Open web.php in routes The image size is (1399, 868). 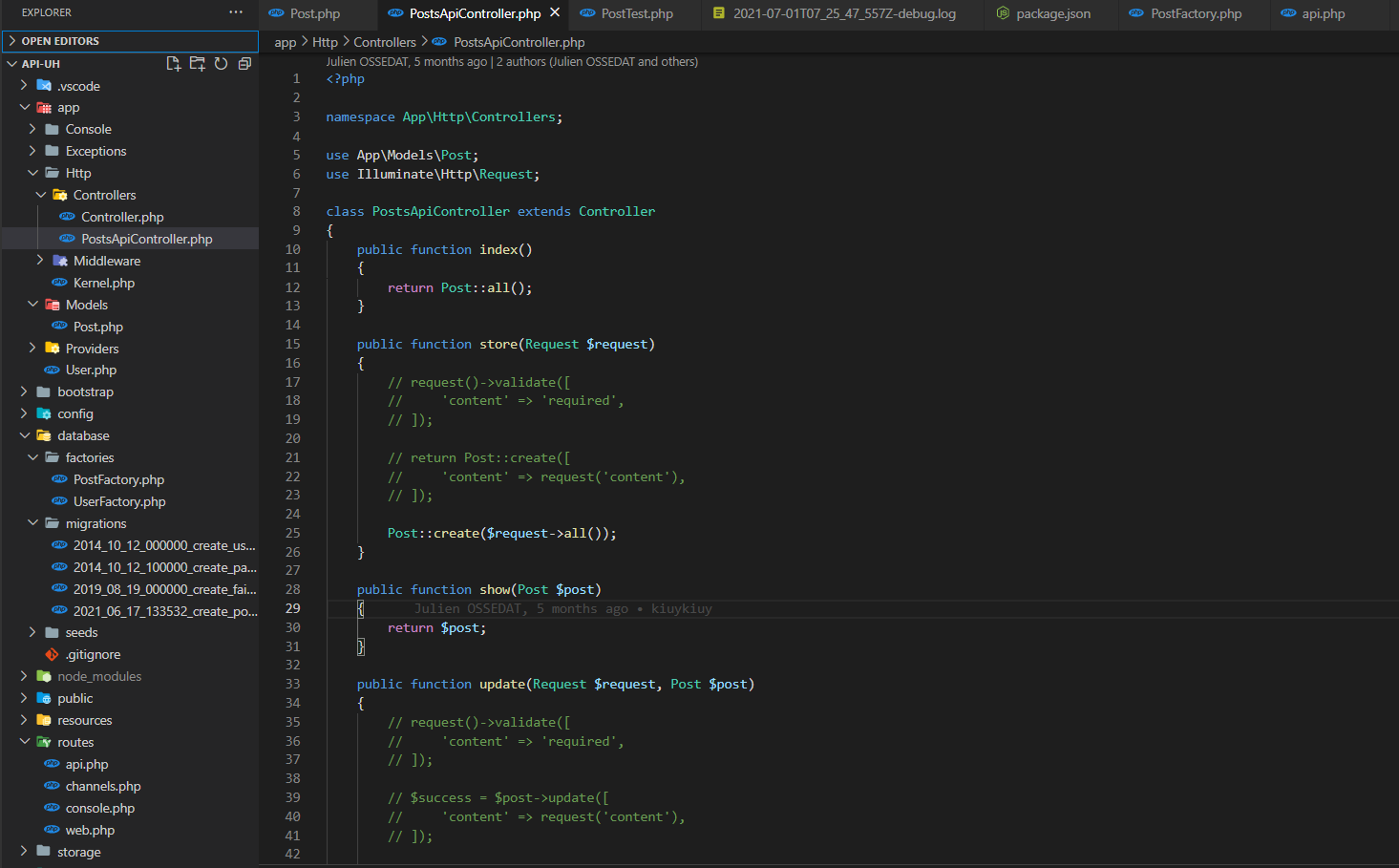coord(130,830)
